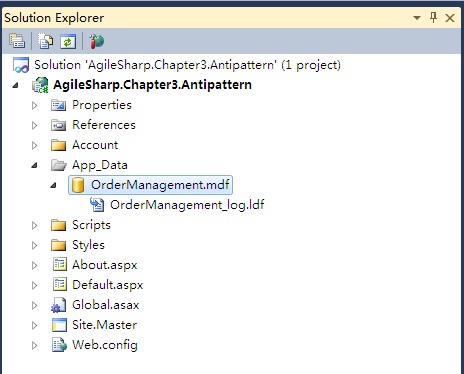Toggle auto-hide pin for Solution Explorer
Image resolution: width=464 pixels, height=374 pixels.
click(x=433, y=17)
